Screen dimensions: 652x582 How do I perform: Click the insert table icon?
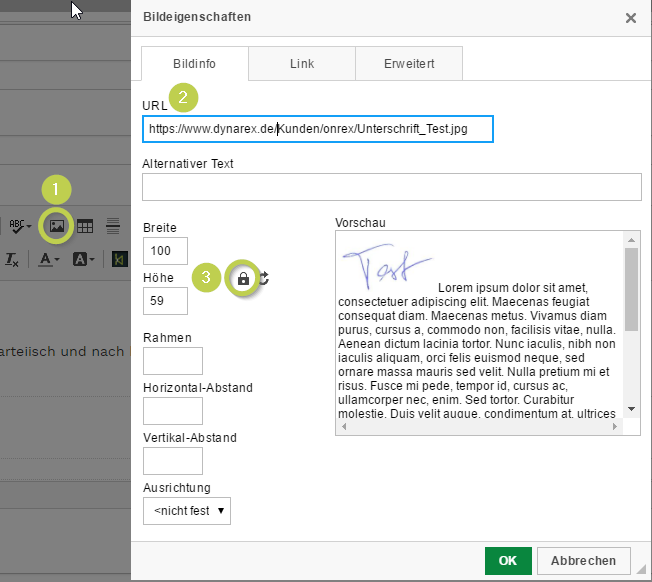tap(86, 226)
